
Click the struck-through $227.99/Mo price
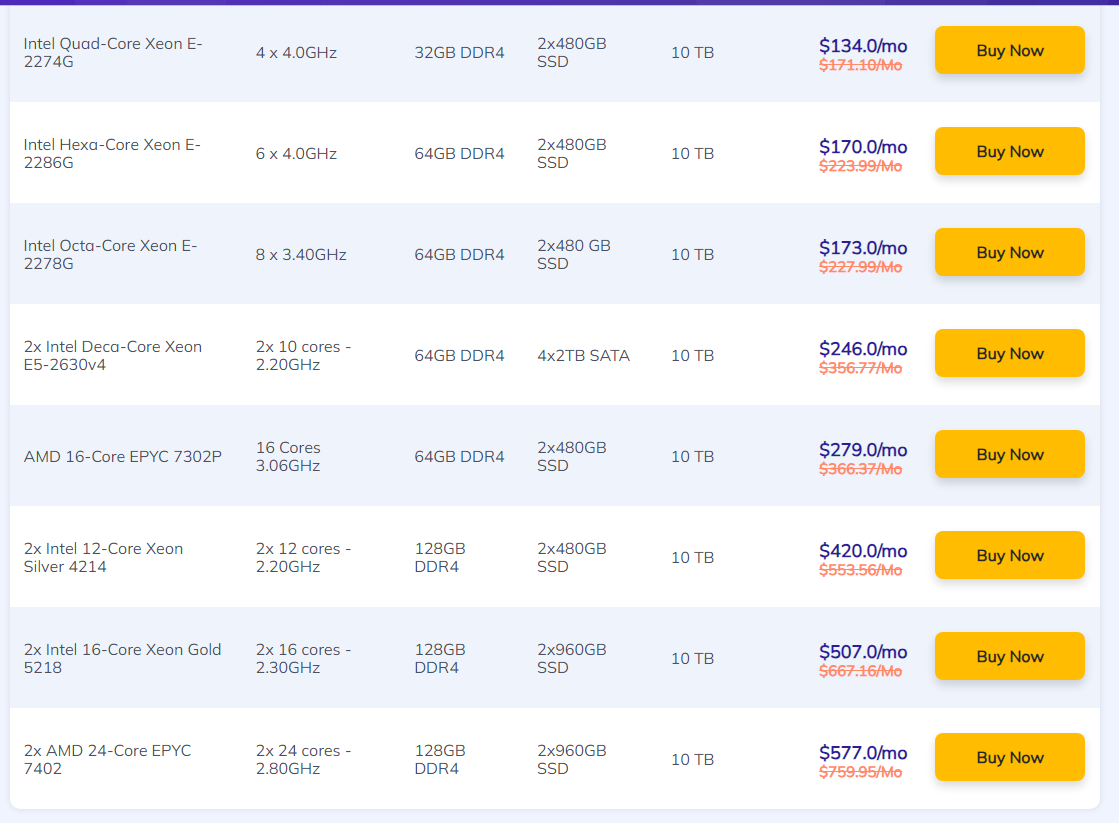coord(860,268)
